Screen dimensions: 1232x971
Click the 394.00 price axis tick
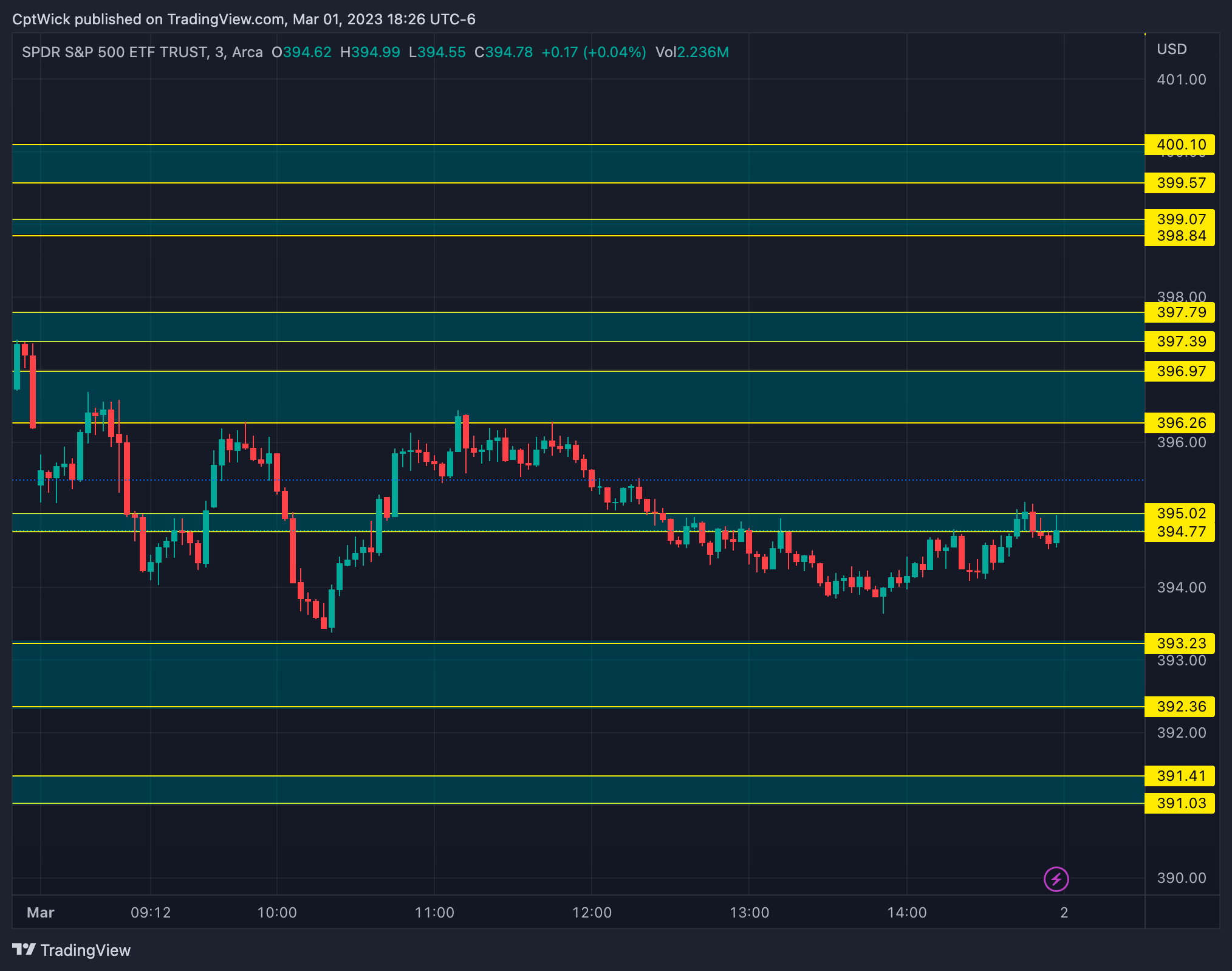pos(1181,588)
